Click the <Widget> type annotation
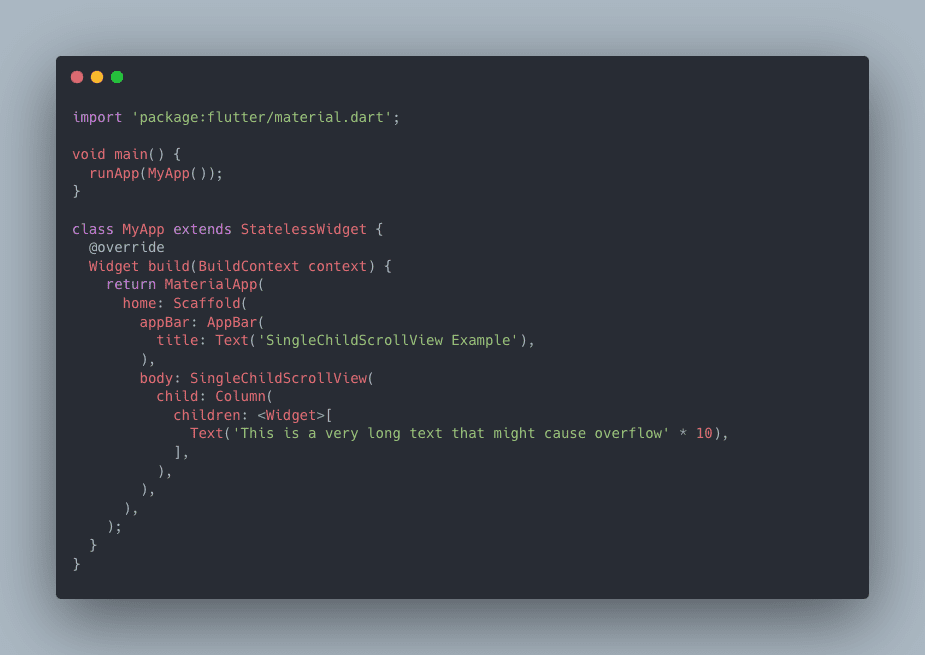The height and width of the screenshot is (655, 925). coord(291,415)
